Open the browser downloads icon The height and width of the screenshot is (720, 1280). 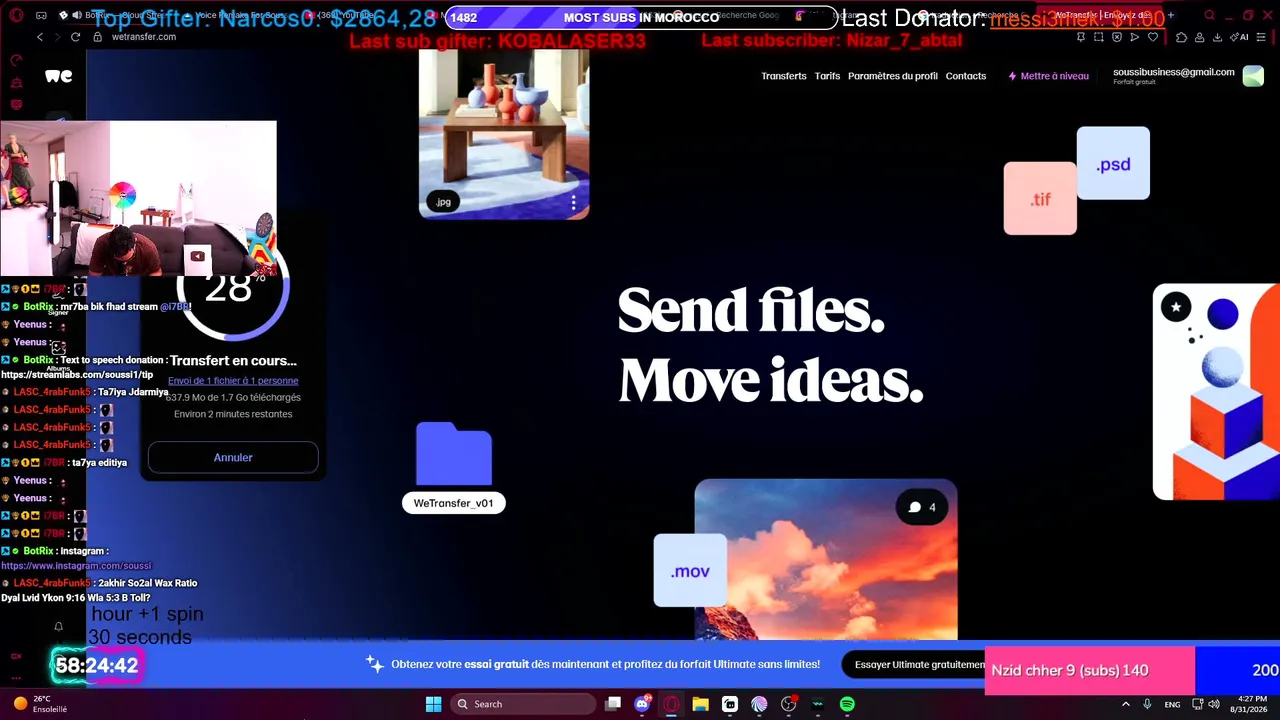pyautogui.click(x=1217, y=37)
